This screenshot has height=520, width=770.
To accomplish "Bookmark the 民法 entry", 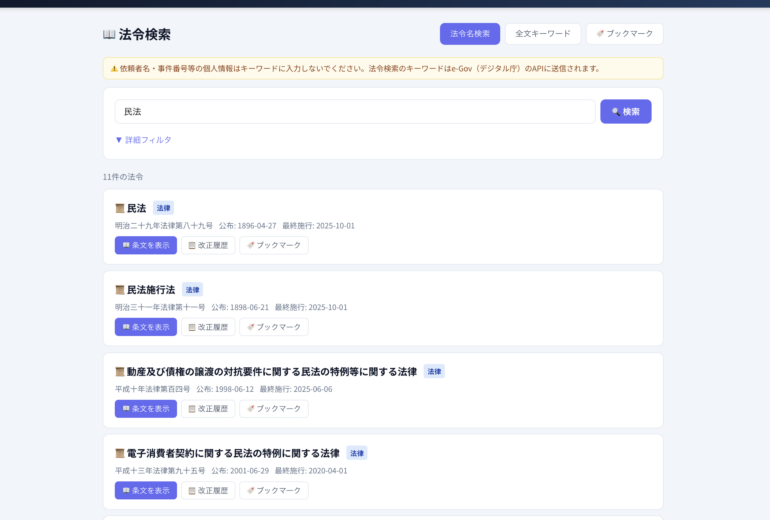I will point(273,245).
